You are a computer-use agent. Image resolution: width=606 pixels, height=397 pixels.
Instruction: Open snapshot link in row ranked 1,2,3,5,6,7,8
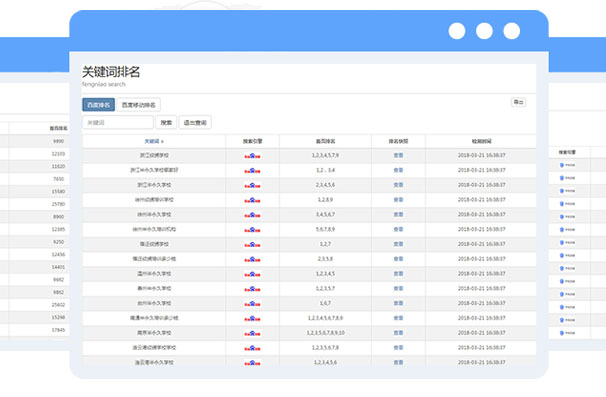point(398,348)
